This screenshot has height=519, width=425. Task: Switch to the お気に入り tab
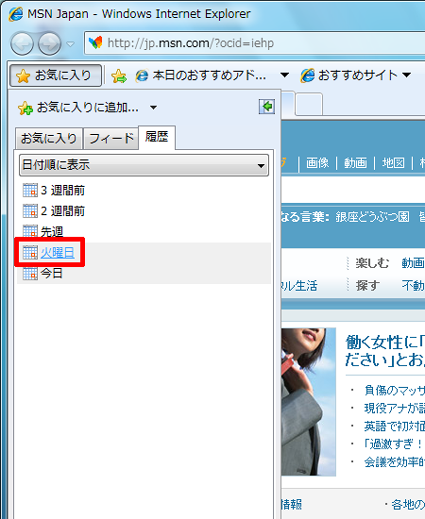click(49, 138)
